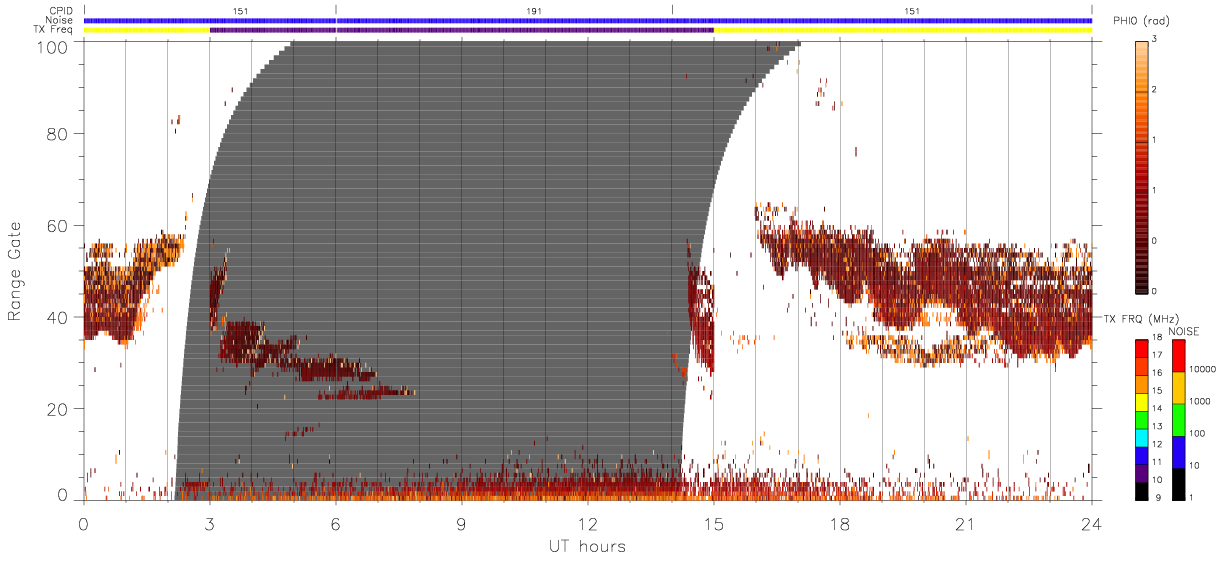1228x567 pixels.
Task: Select the 20 tick on Range Gate axis
Action: point(57,409)
